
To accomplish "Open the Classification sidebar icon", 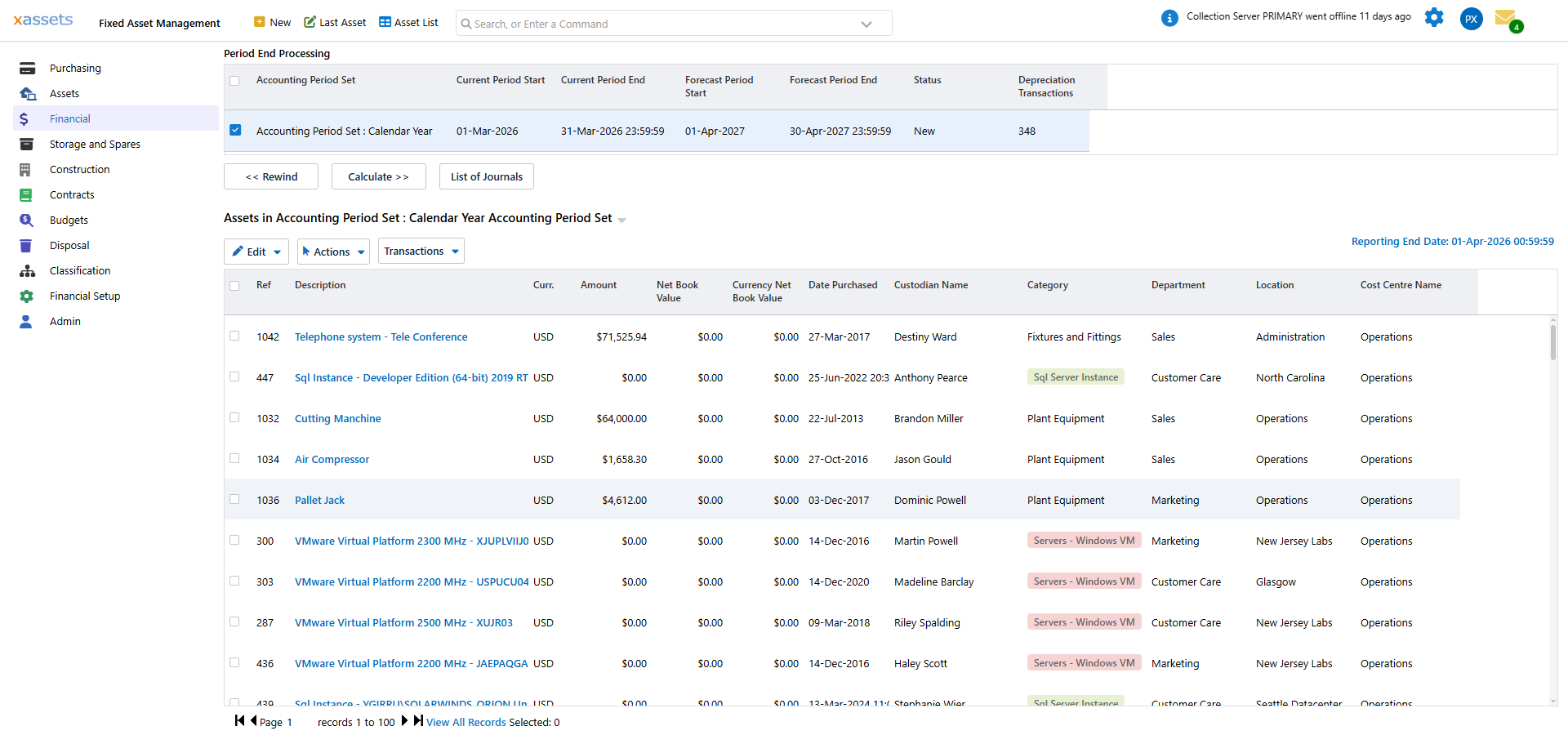I will point(27,270).
